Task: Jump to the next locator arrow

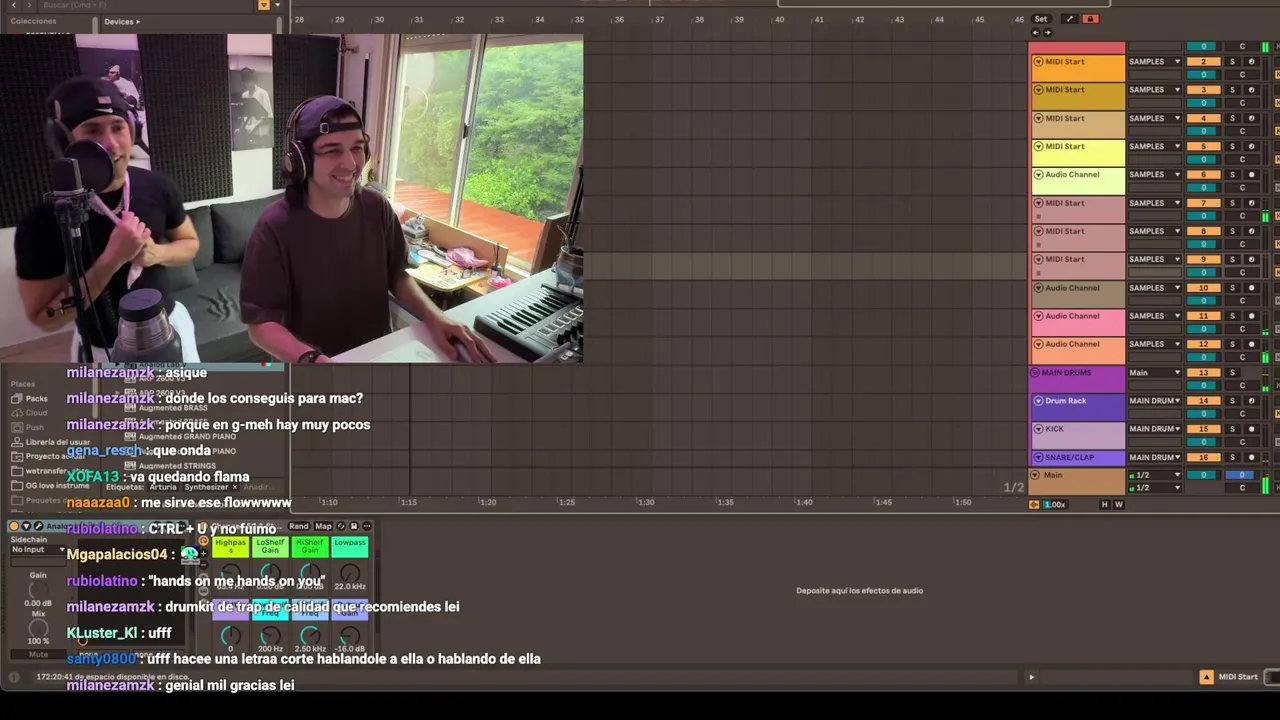Action: (x=1047, y=32)
